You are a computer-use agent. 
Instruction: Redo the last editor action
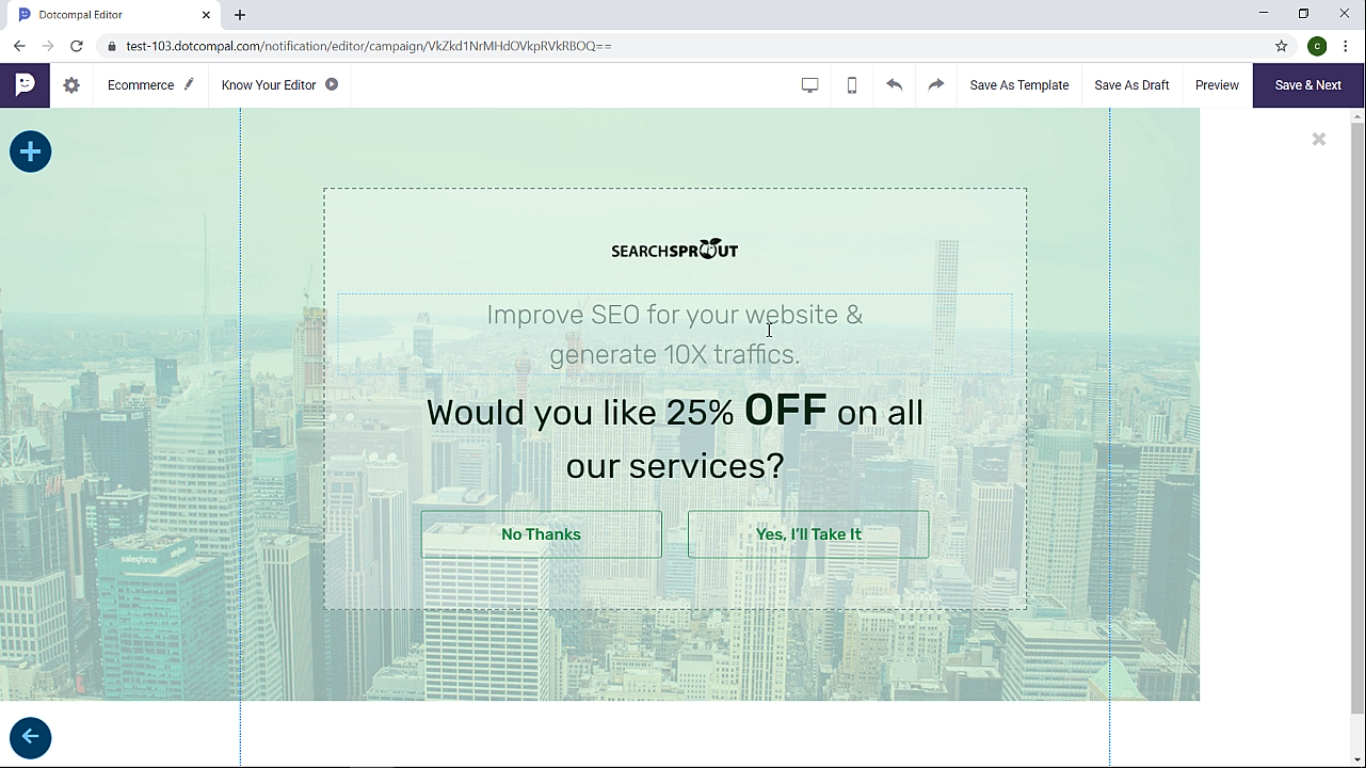tap(936, 85)
